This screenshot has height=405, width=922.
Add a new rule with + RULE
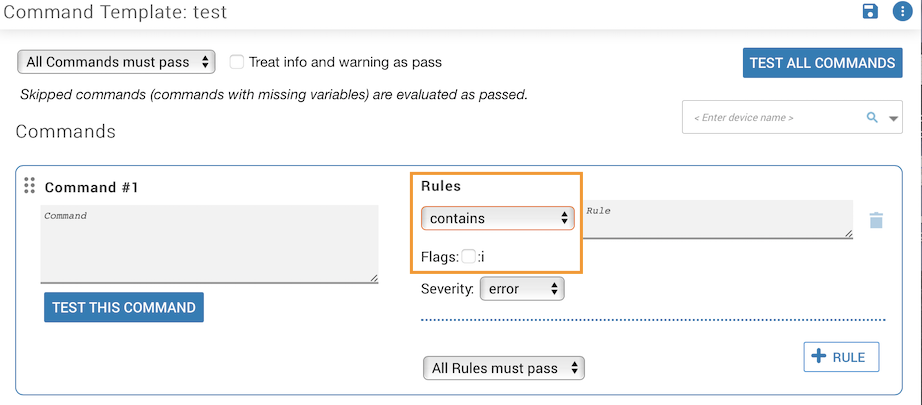coord(841,357)
